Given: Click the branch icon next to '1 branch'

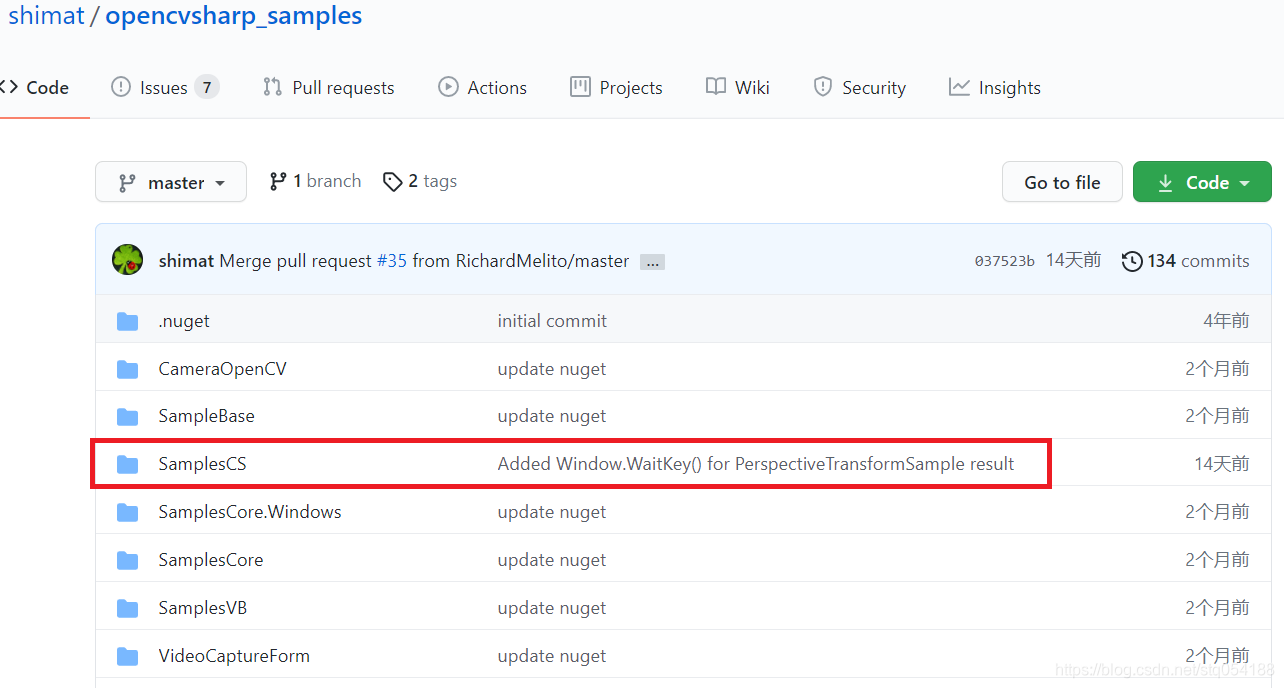Looking at the screenshot, I should point(278,181).
